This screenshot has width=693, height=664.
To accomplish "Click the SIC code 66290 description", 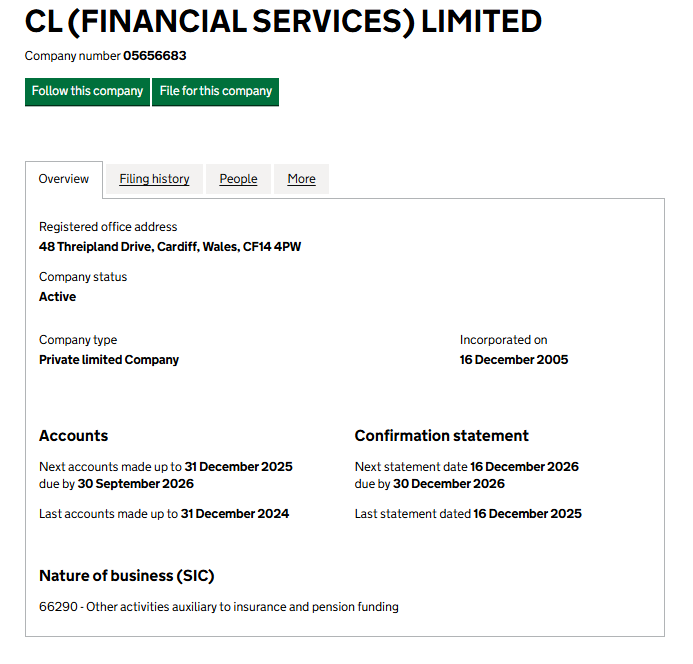I will 219,607.
